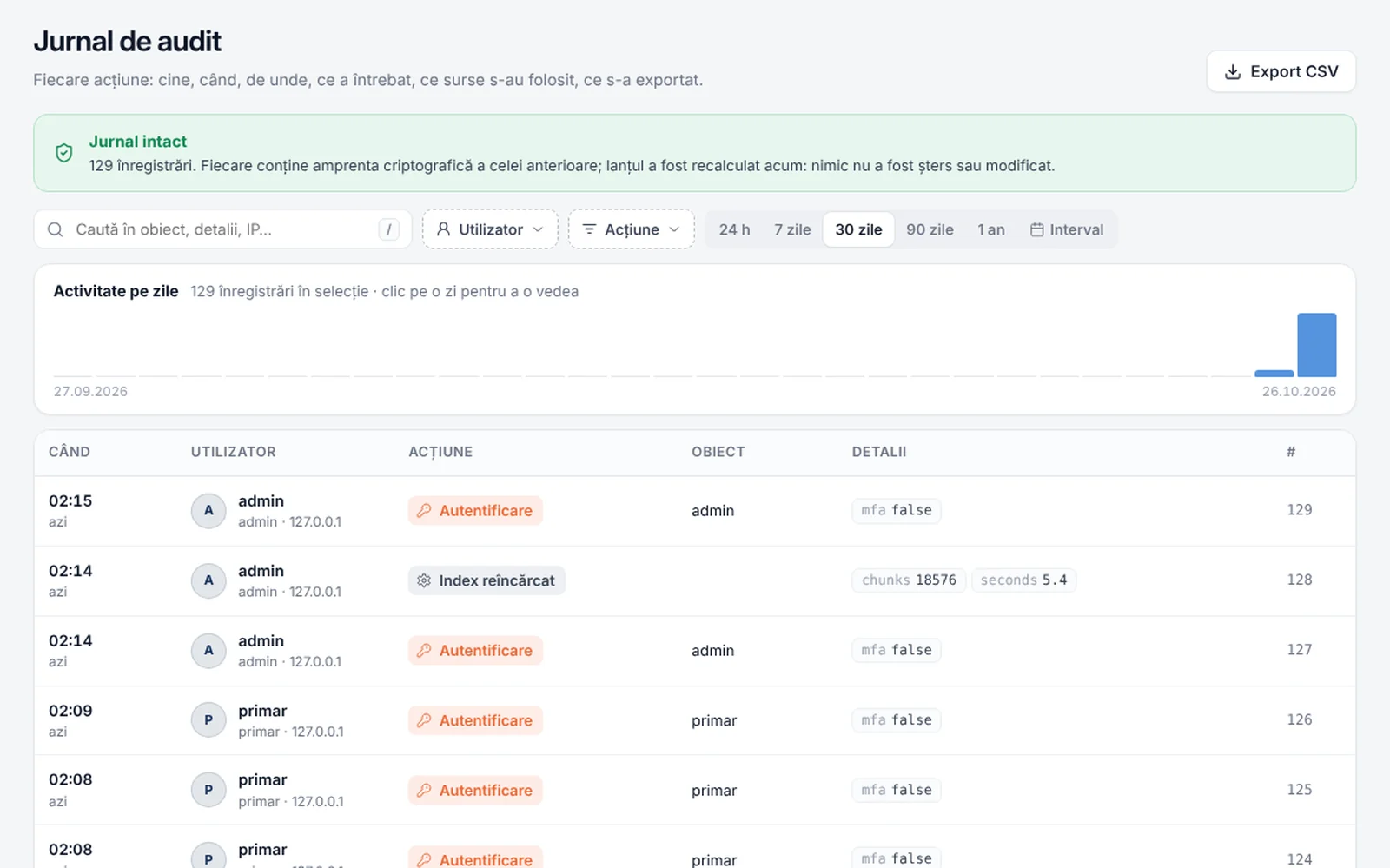The width and height of the screenshot is (1390, 868).
Task: Open the Utilizator filter dropdown chevron
Action: pyautogui.click(x=538, y=229)
